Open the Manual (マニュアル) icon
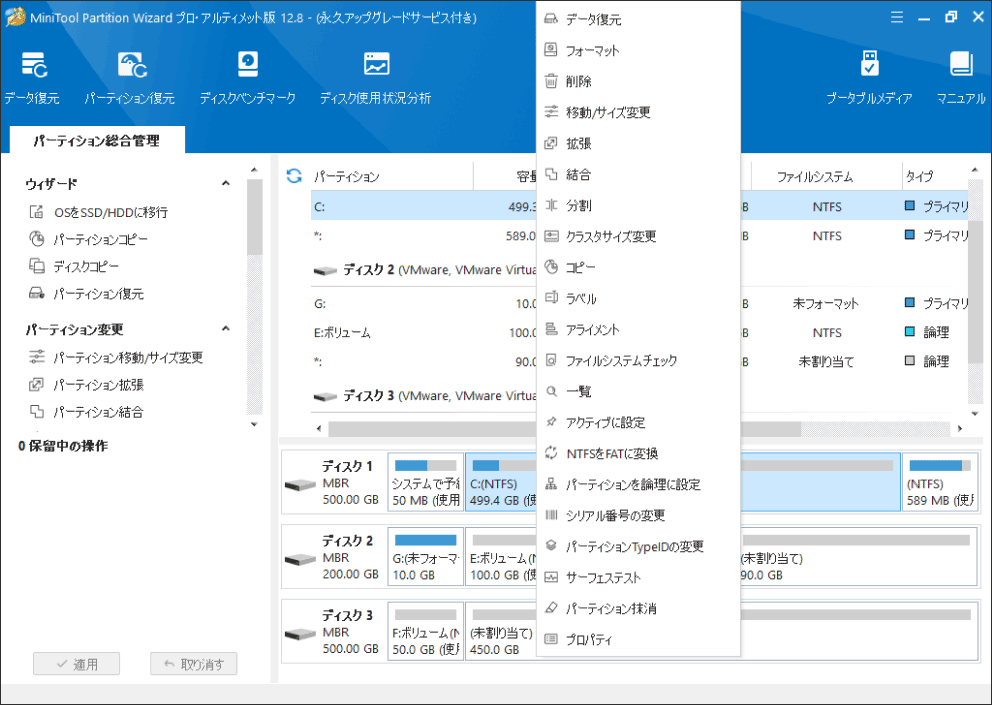Screen dimensions: 992x705 tap(961, 65)
